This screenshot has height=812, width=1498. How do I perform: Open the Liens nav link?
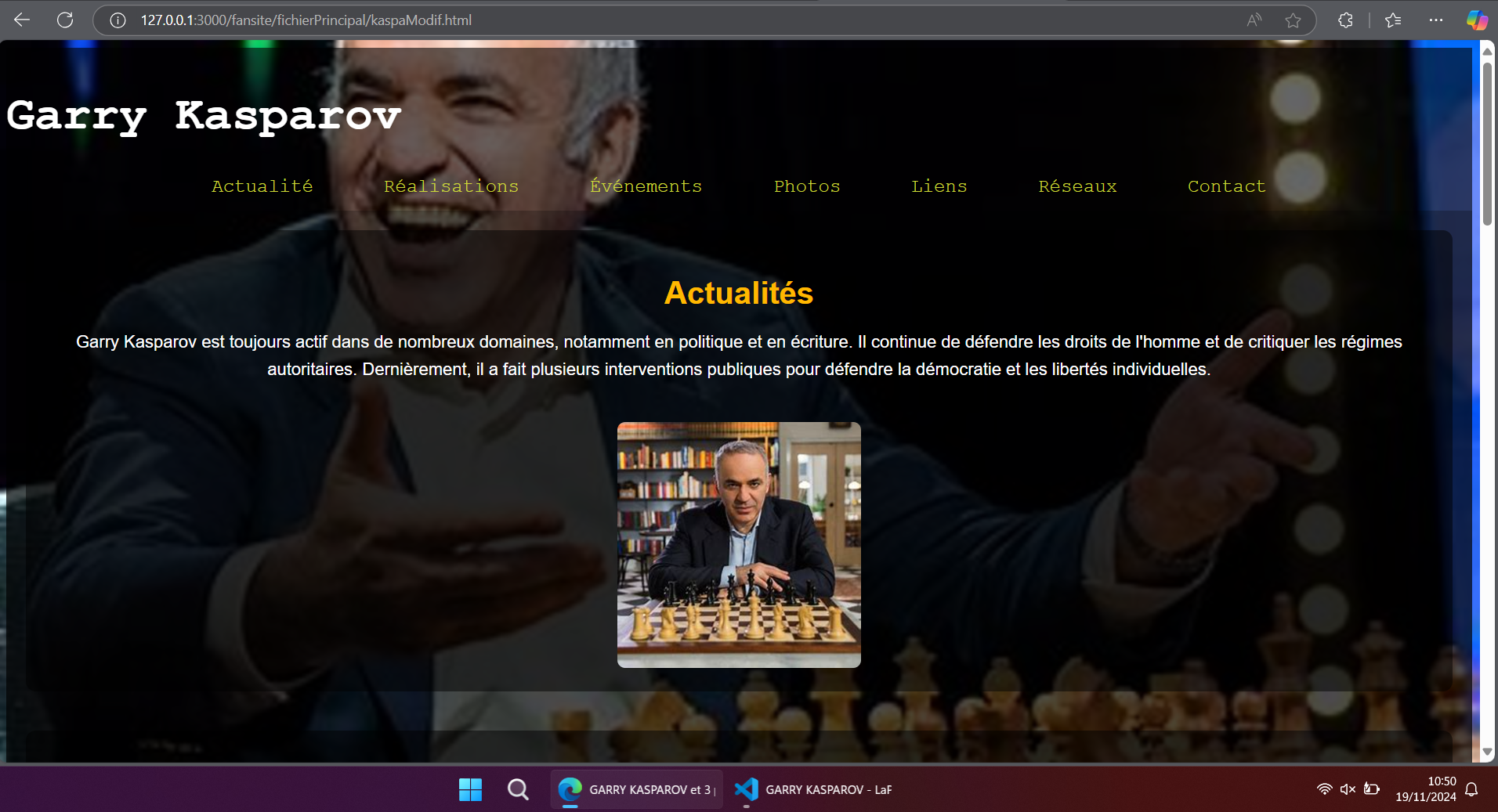(939, 186)
